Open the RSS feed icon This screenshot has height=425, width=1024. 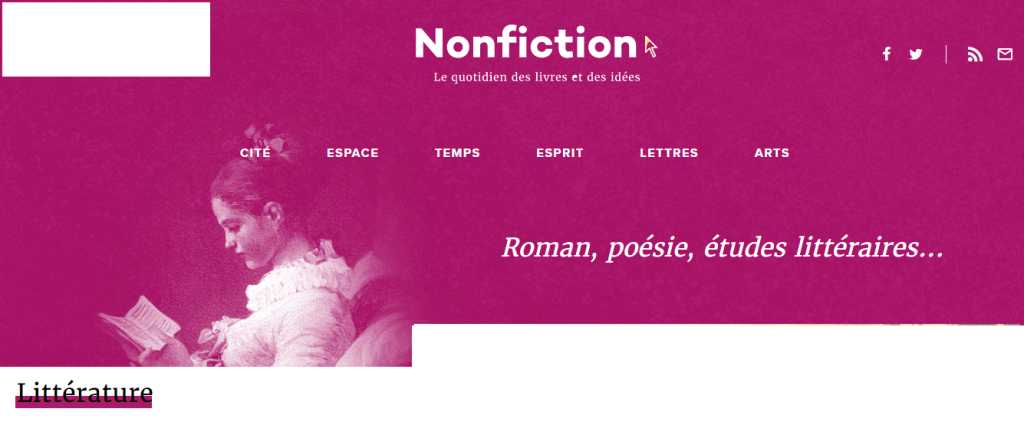974,55
